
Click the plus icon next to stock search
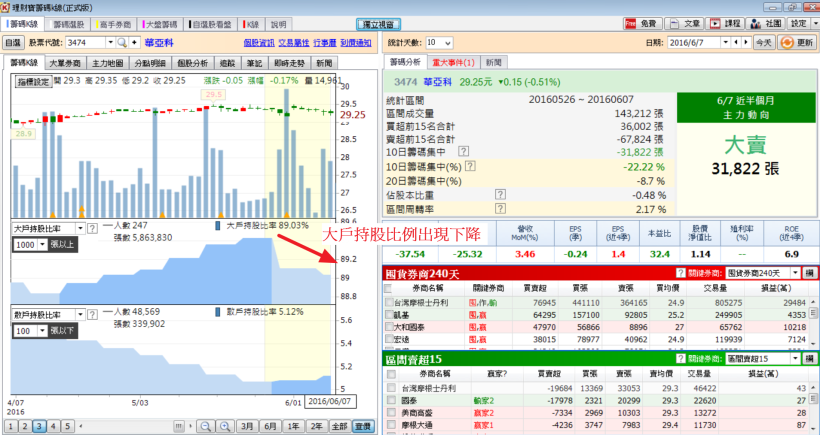point(136,43)
